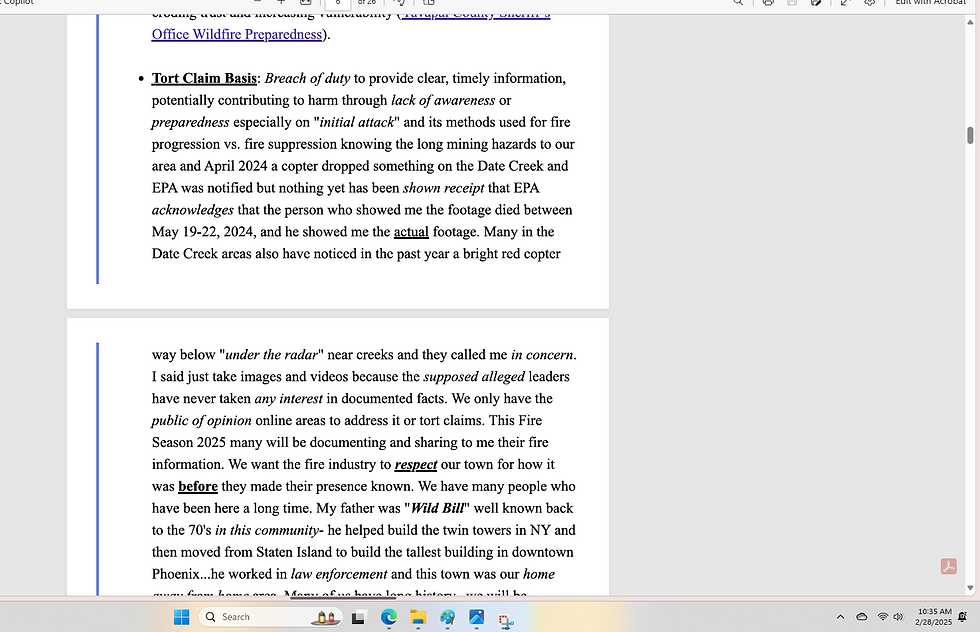This screenshot has width=980, height=632.
Task: Click the underlined italic word "respect"
Action: 416,464
